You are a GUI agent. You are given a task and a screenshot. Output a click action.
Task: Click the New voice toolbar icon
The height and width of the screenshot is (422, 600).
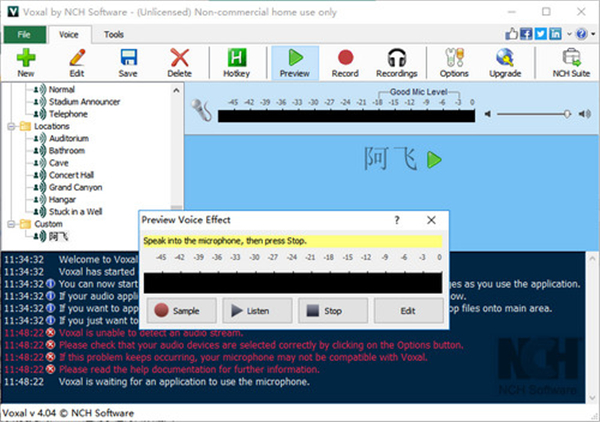(x=26, y=62)
